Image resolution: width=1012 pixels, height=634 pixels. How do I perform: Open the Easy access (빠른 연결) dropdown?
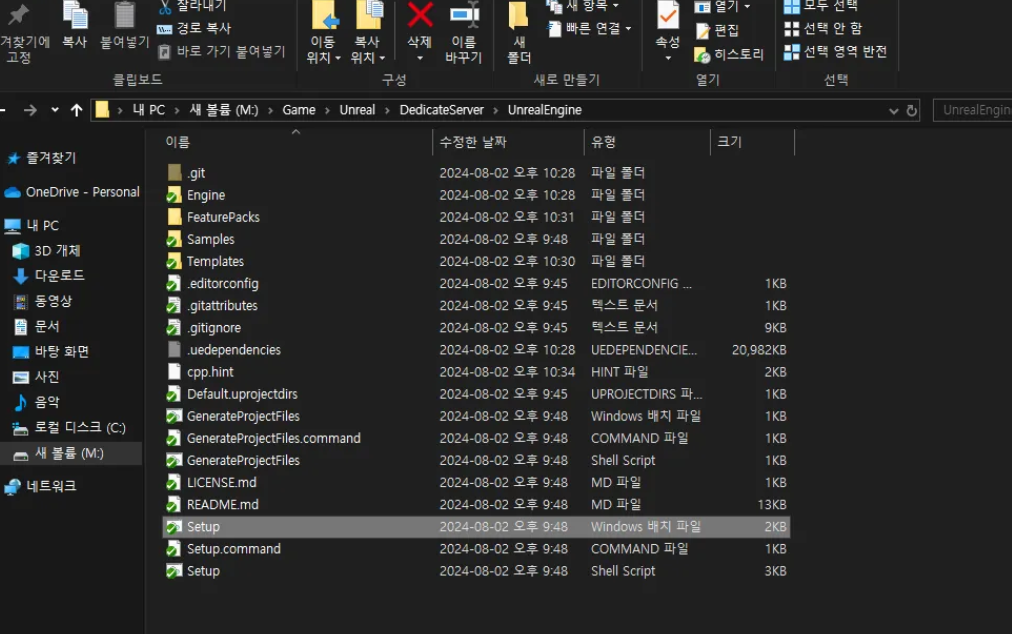pyautogui.click(x=589, y=28)
